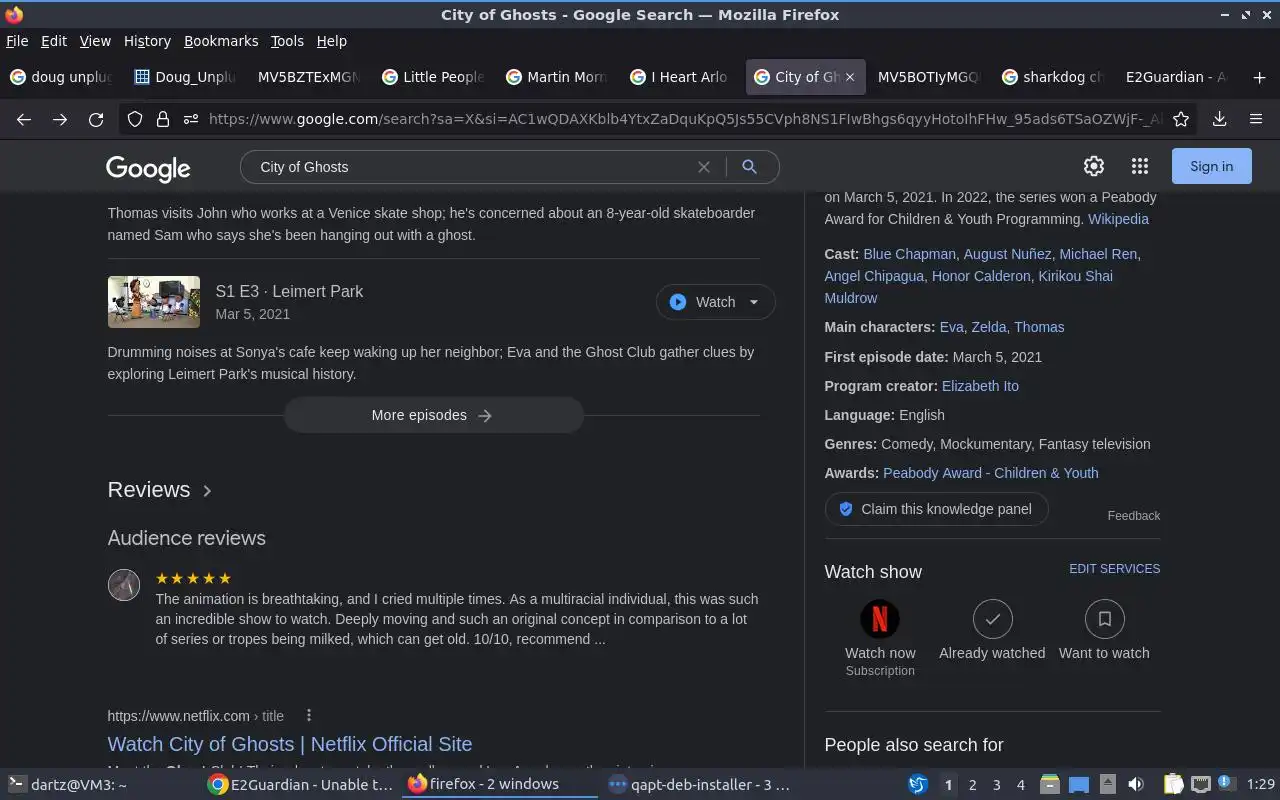Open tracking protection shield icon

click(135, 119)
